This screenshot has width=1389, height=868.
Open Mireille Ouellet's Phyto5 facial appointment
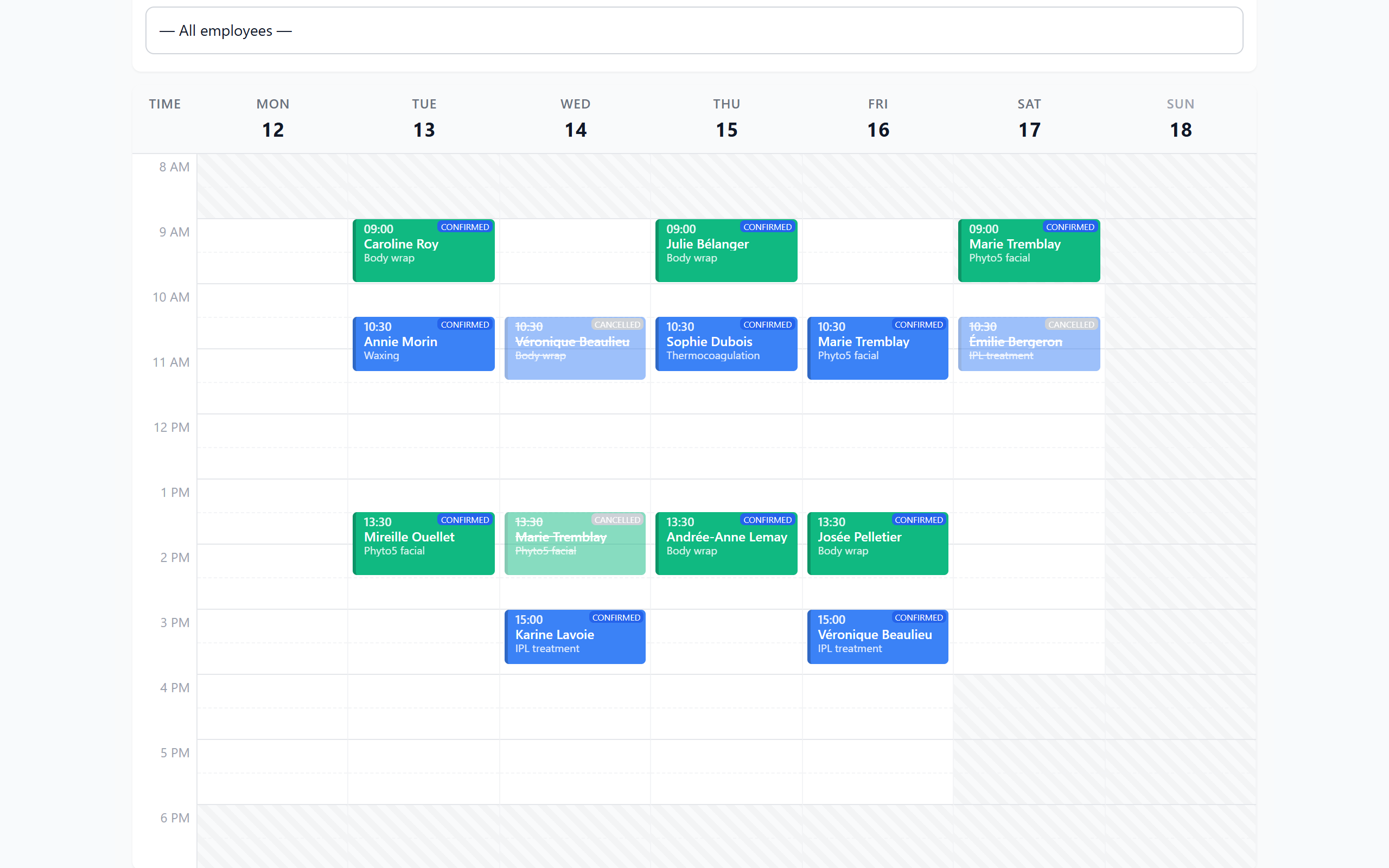424,543
